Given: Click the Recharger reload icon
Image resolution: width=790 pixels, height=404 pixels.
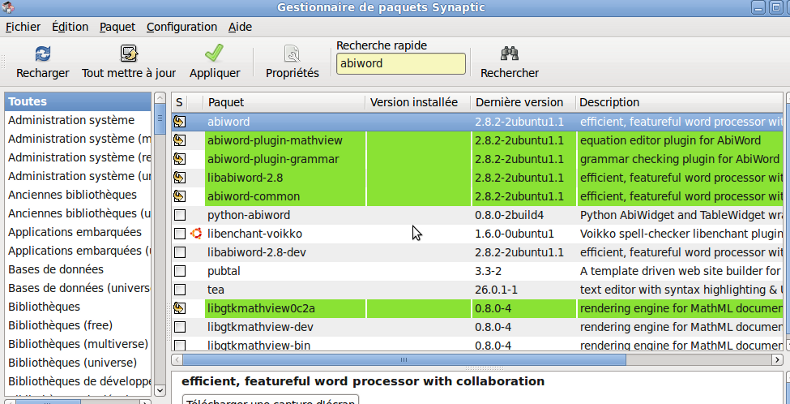Looking at the screenshot, I should (x=42, y=53).
